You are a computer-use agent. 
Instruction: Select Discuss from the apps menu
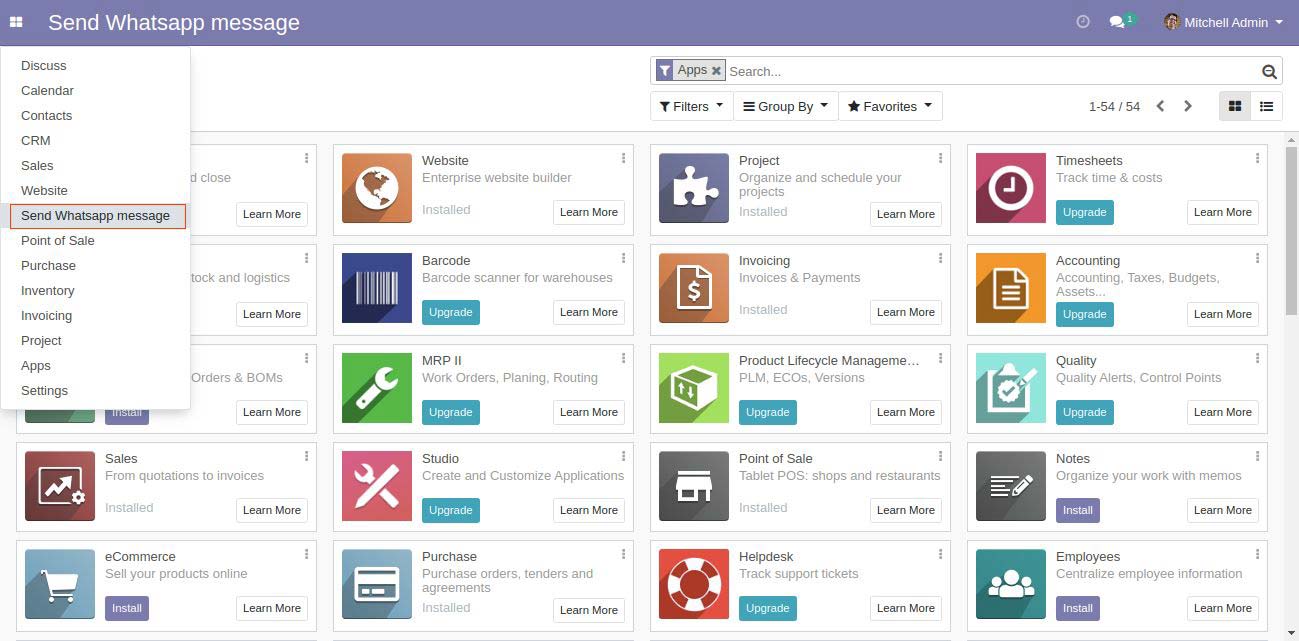pos(95,65)
